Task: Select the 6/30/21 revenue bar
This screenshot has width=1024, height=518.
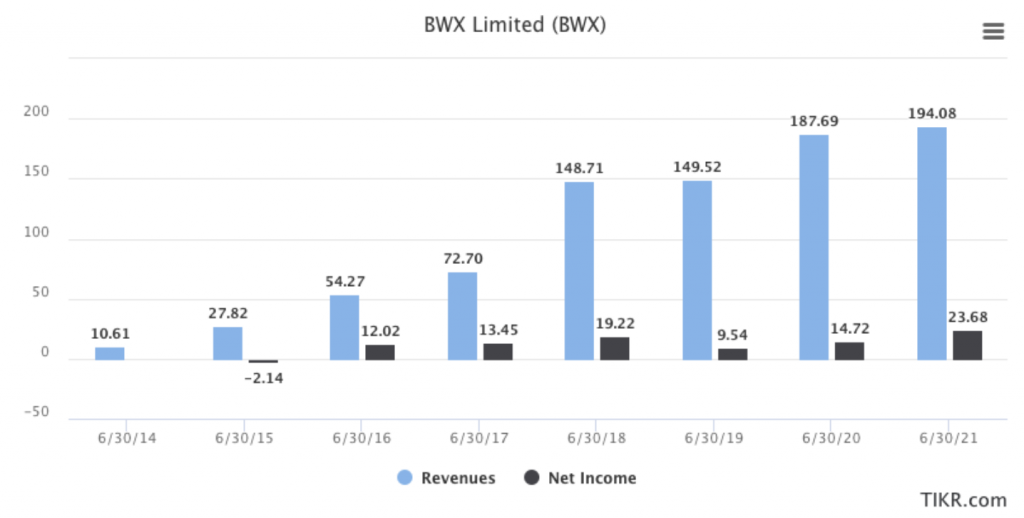Action: pyautogui.click(x=932, y=244)
